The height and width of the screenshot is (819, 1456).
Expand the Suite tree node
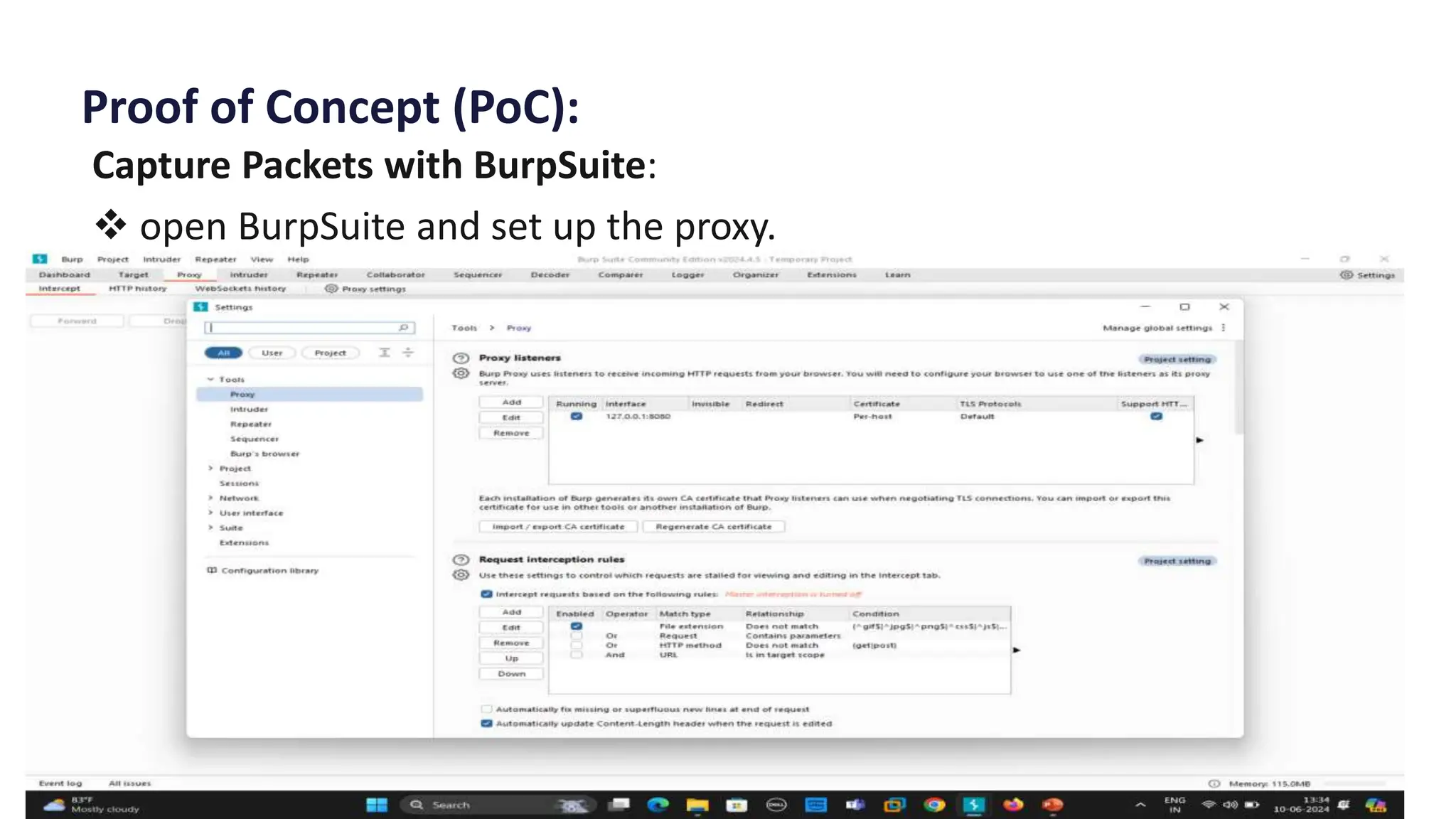point(210,528)
